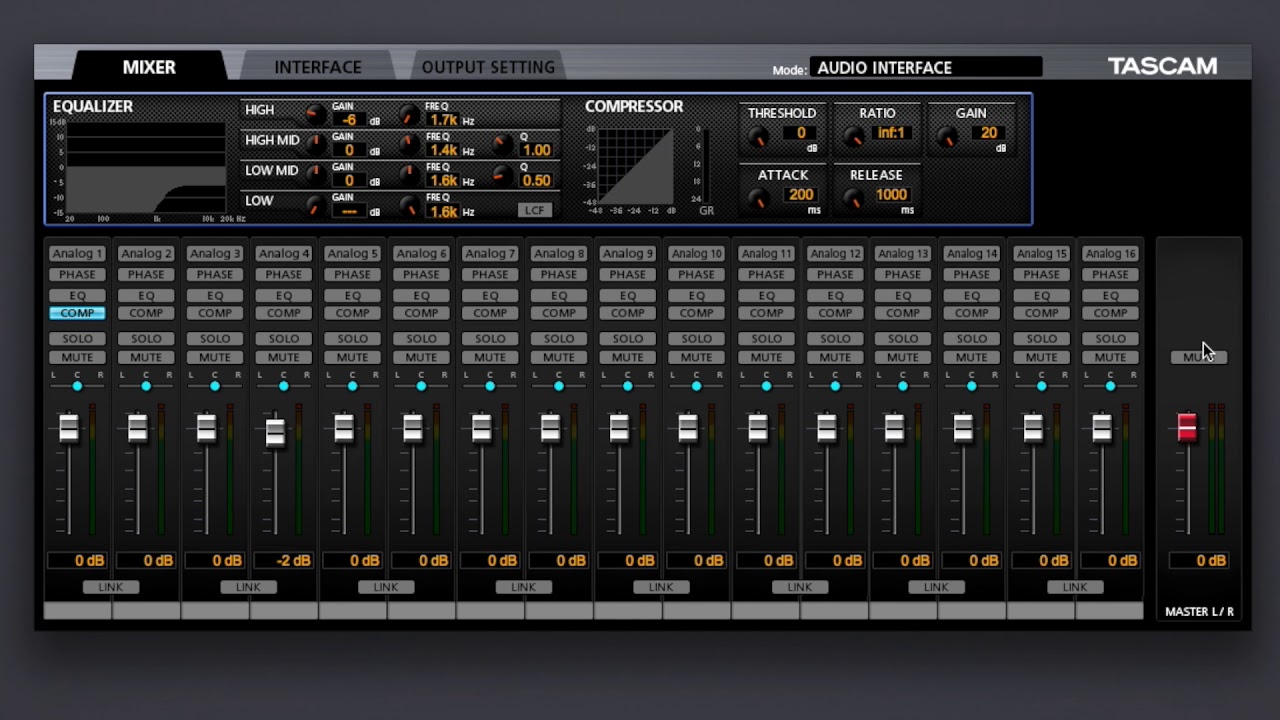
Task: Click the LOW MID Q knob
Action: click(x=503, y=176)
